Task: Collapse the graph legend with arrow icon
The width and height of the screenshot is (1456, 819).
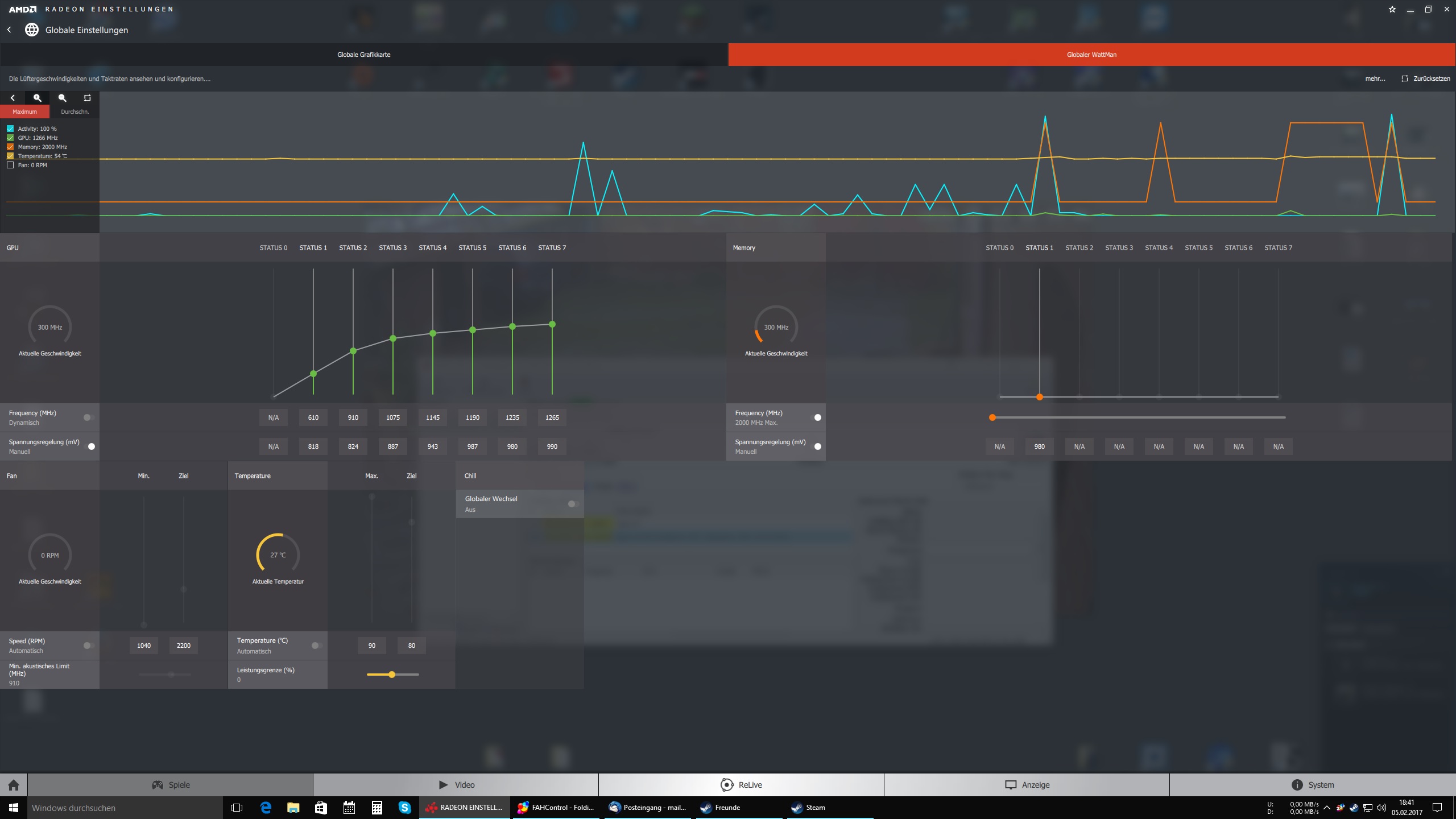Action: 13,98
